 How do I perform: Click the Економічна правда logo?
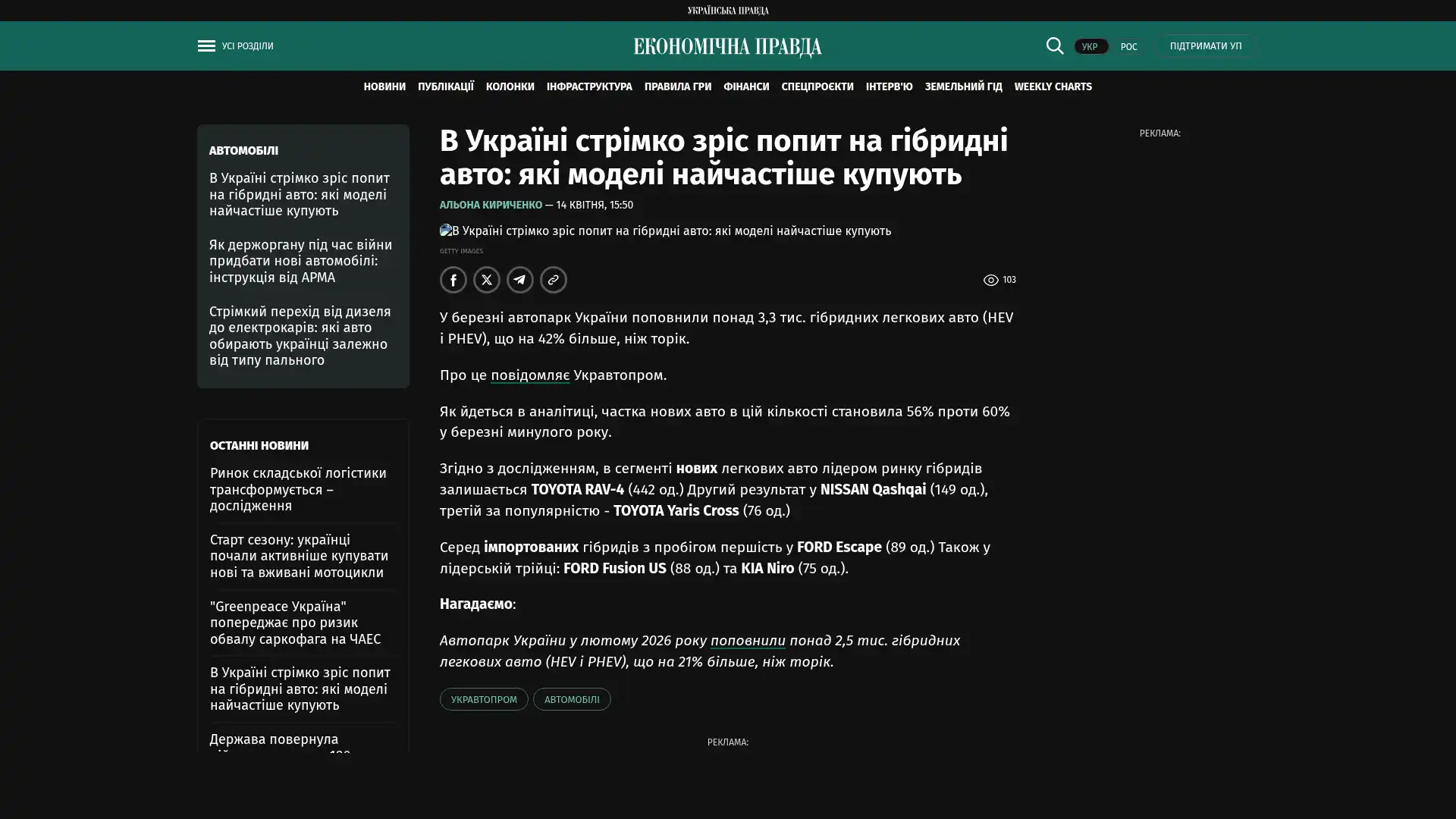coord(727,47)
